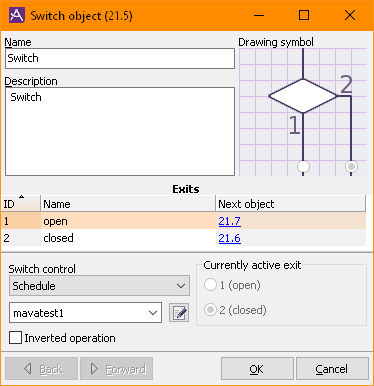Image resolution: width=374 pixels, height=386 pixels.
Task: Click the Next object column header
Action: click(290, 204)
